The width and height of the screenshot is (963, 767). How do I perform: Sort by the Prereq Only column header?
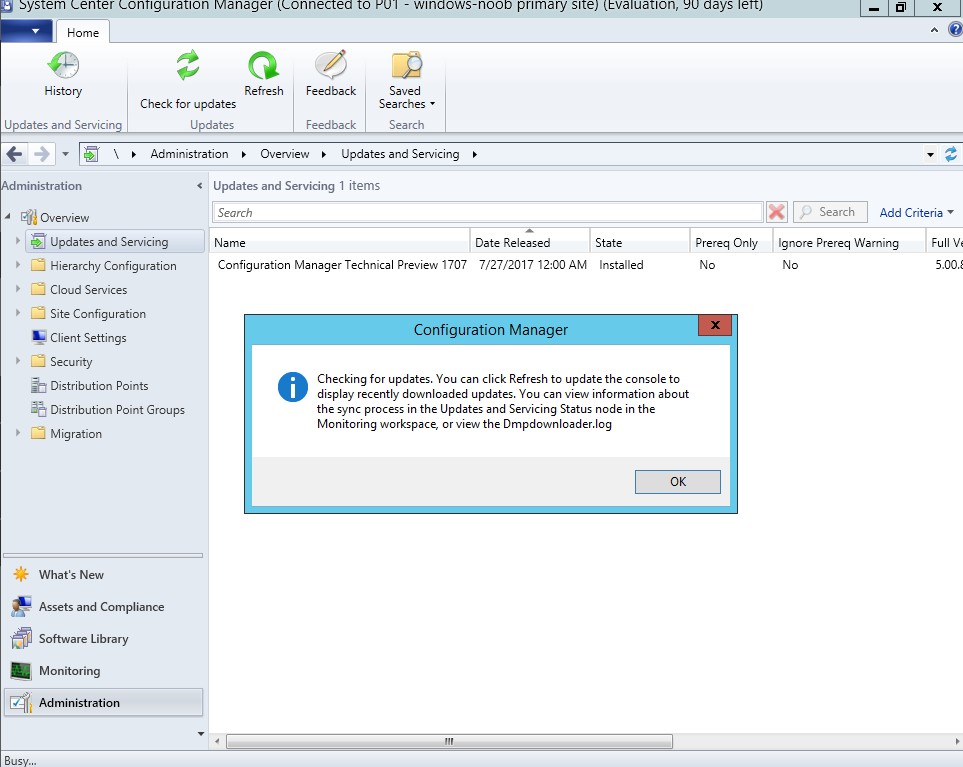coord(731,243)
